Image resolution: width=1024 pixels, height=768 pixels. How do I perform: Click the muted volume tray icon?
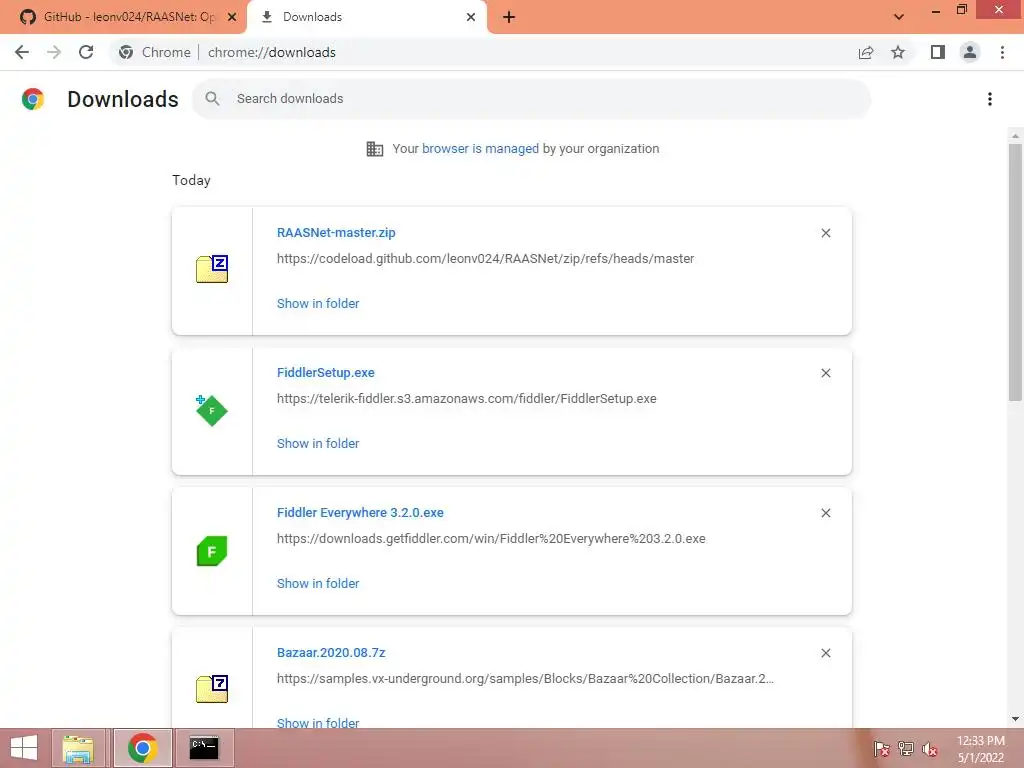(929, 748)
